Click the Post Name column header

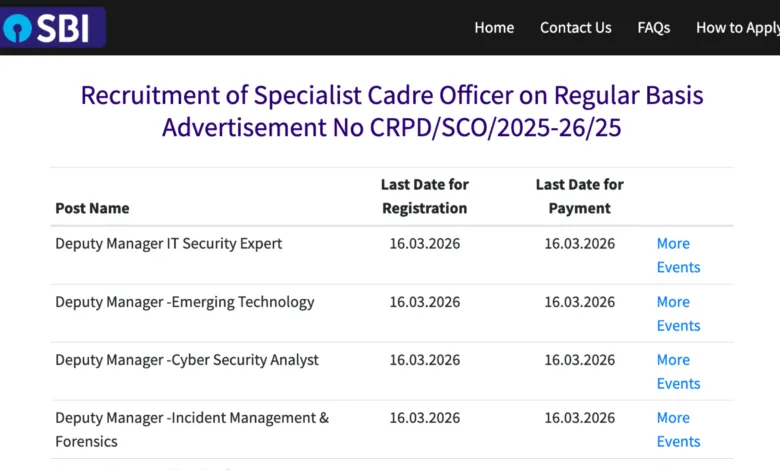(92, 208)
